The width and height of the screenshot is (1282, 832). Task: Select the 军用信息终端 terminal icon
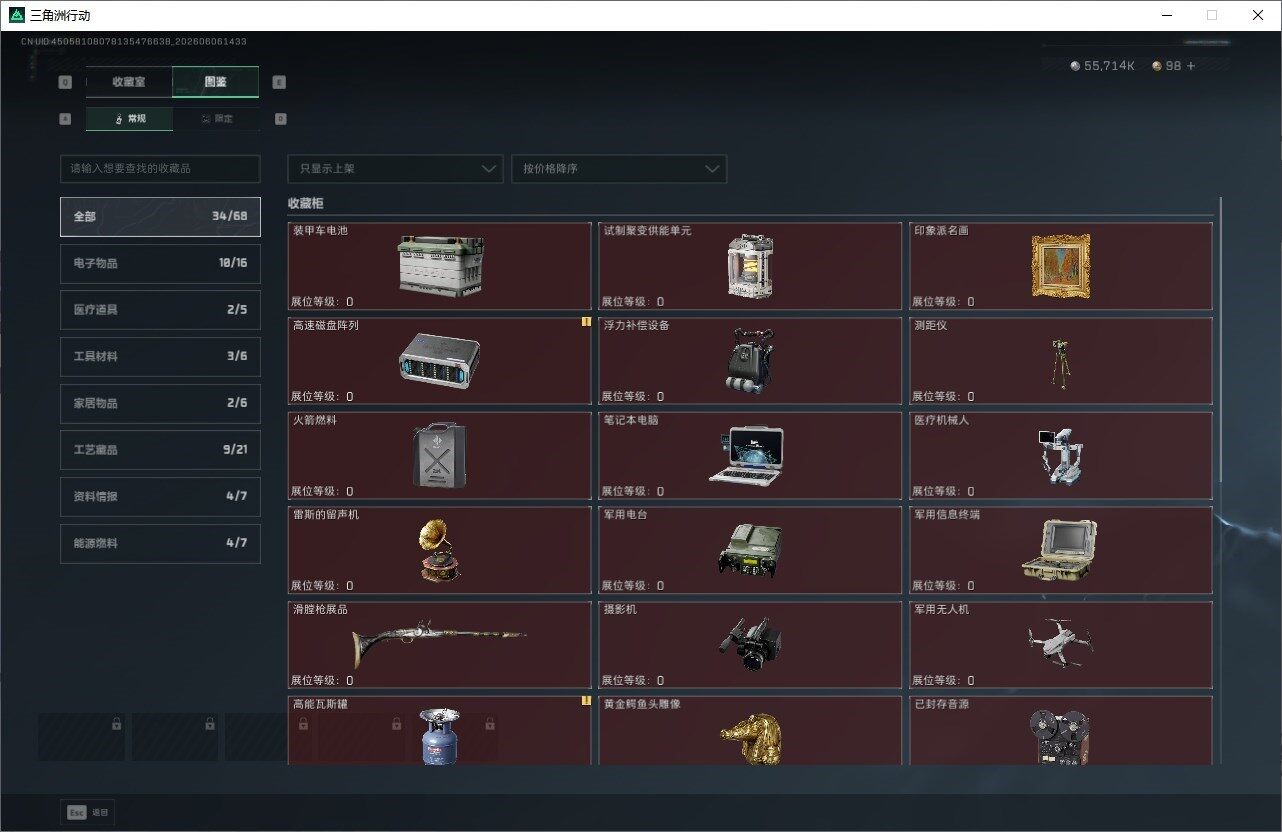[1060, 550]
